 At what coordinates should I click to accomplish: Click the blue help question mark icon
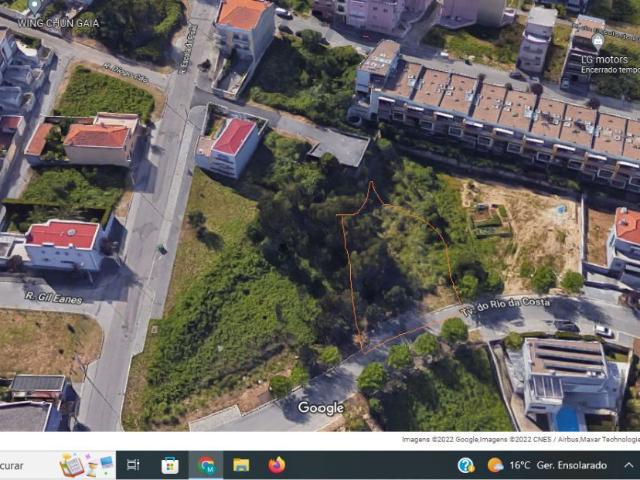point(466,465)
